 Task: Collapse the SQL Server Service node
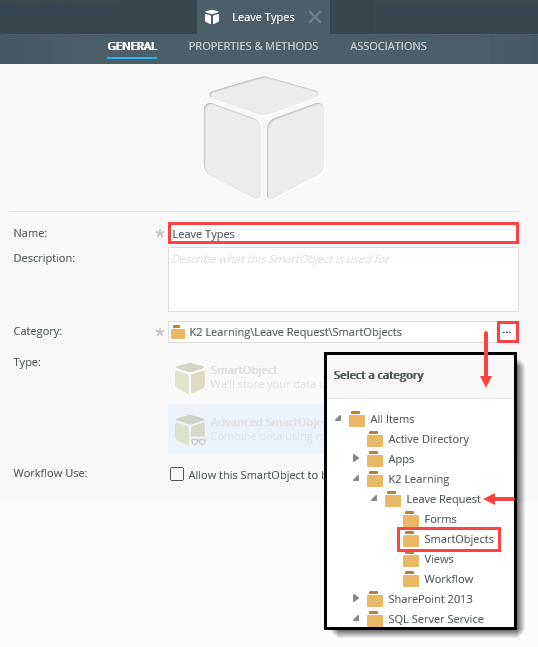[357, 618]
